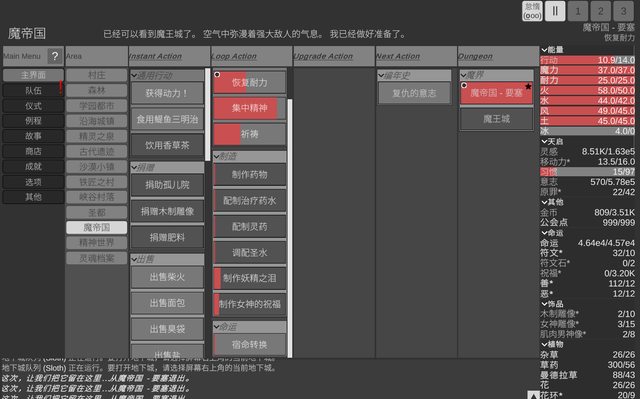Viewport: 640px width, 399px height.
Task: Open 成就 in the main menu
Action: [33, 166]
